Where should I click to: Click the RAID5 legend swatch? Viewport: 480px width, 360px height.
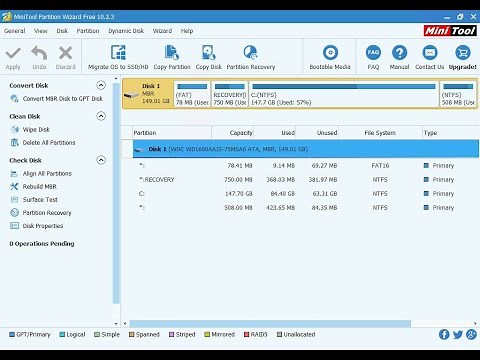tap(247, 335)
